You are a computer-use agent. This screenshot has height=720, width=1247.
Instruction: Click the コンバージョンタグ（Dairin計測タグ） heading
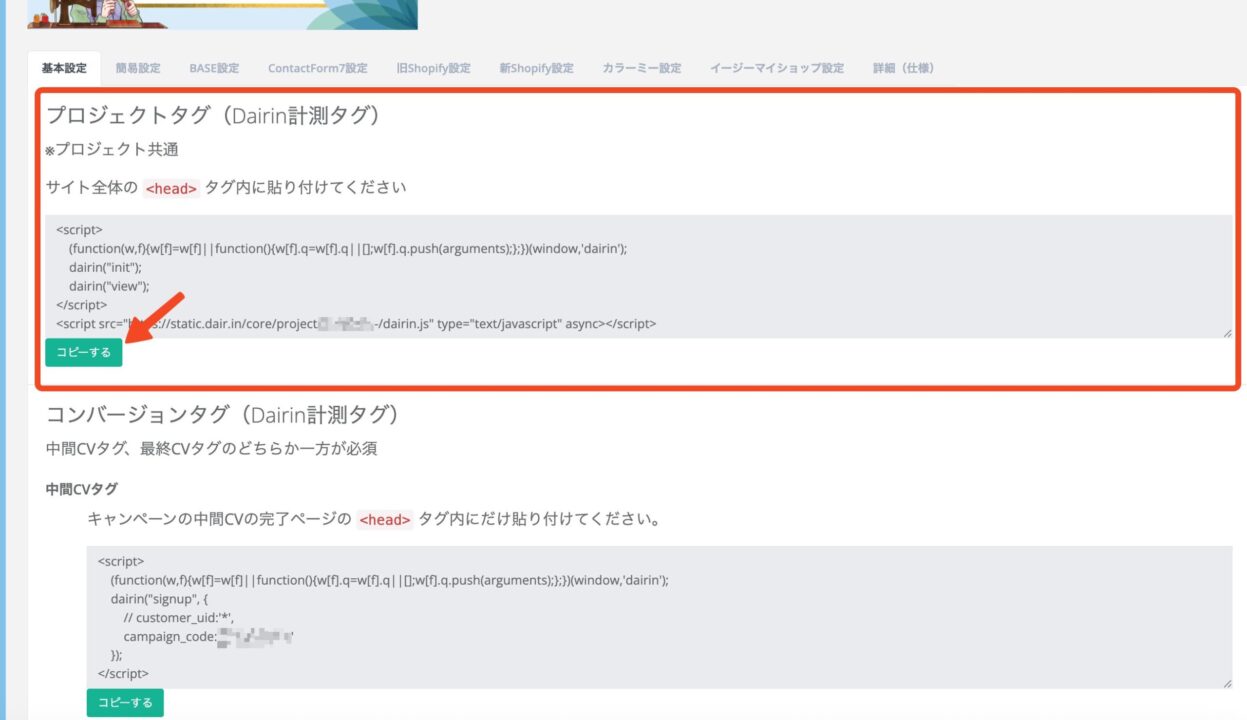(223, 414)
